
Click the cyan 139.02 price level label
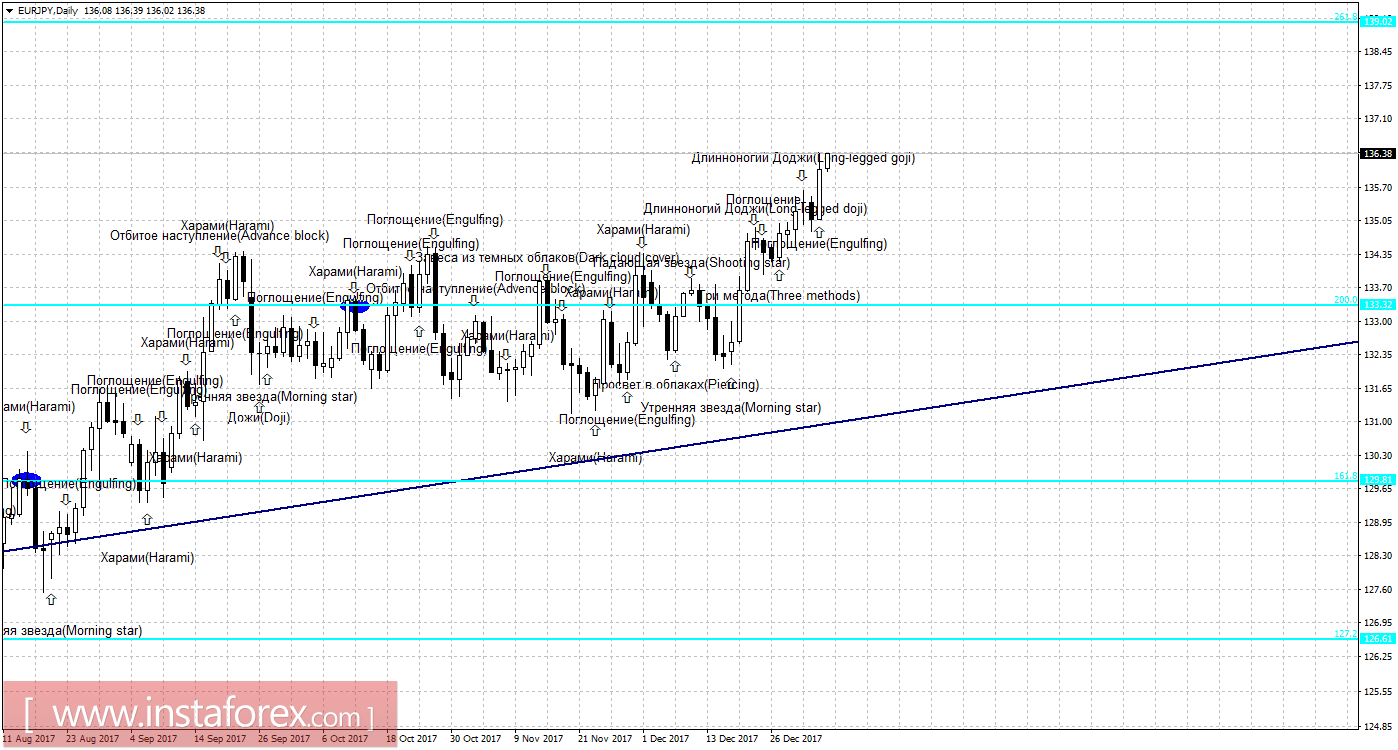(1376, 21)
